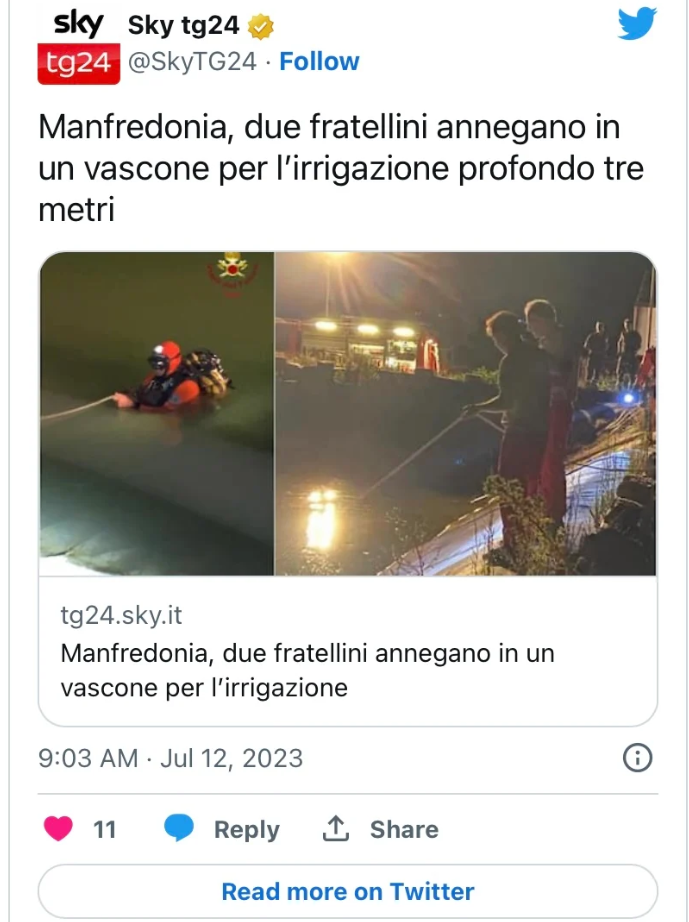Click the gold verified badge
This screenshot has width=689, height=922.
[x=260, y=26]
